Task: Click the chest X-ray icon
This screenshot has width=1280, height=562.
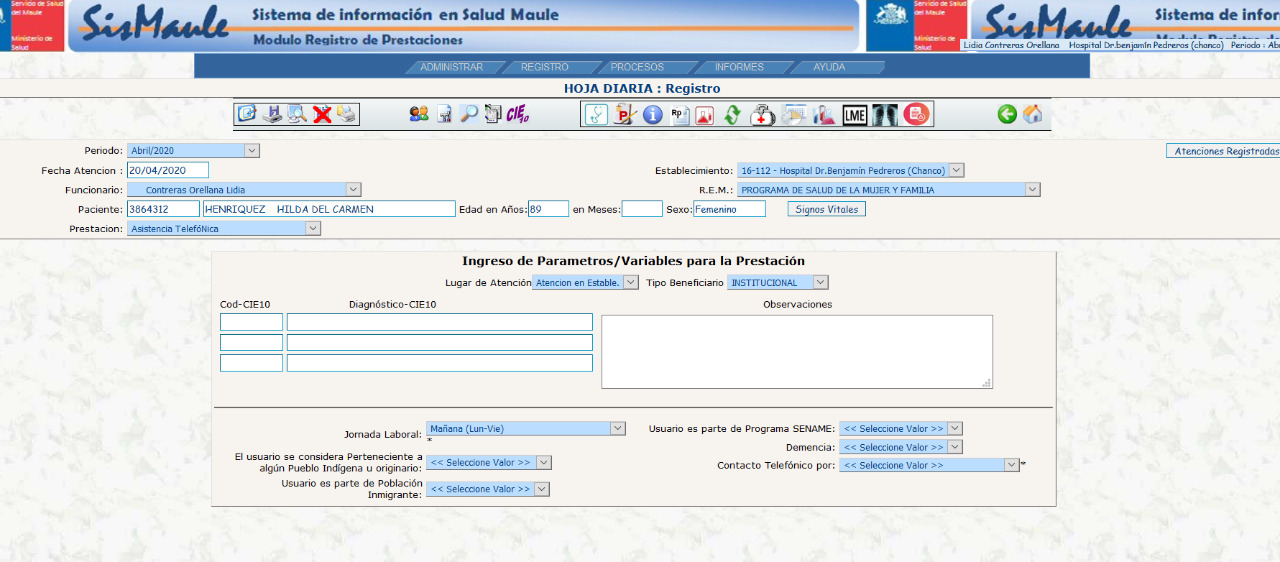Action: coord(885,114)
